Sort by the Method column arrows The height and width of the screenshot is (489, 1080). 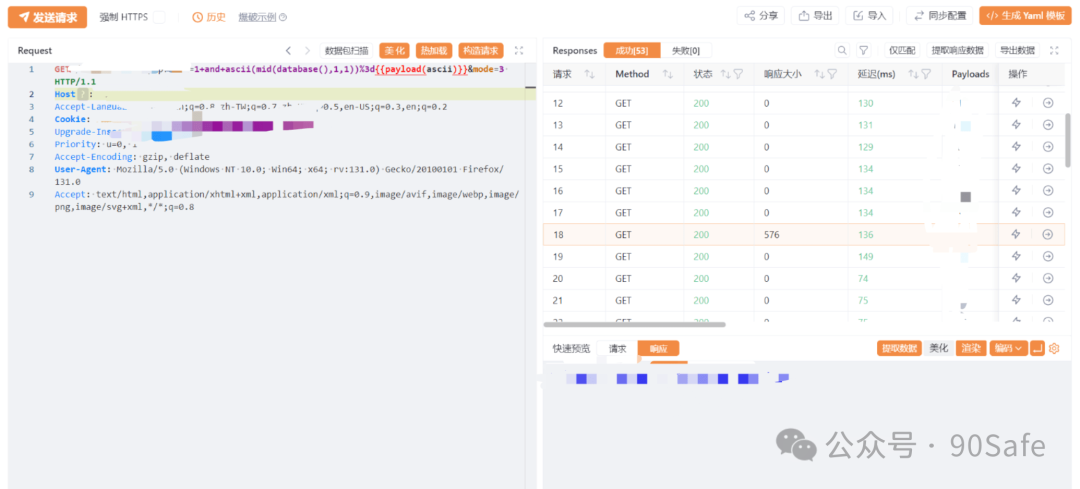[x=667, y=74]
